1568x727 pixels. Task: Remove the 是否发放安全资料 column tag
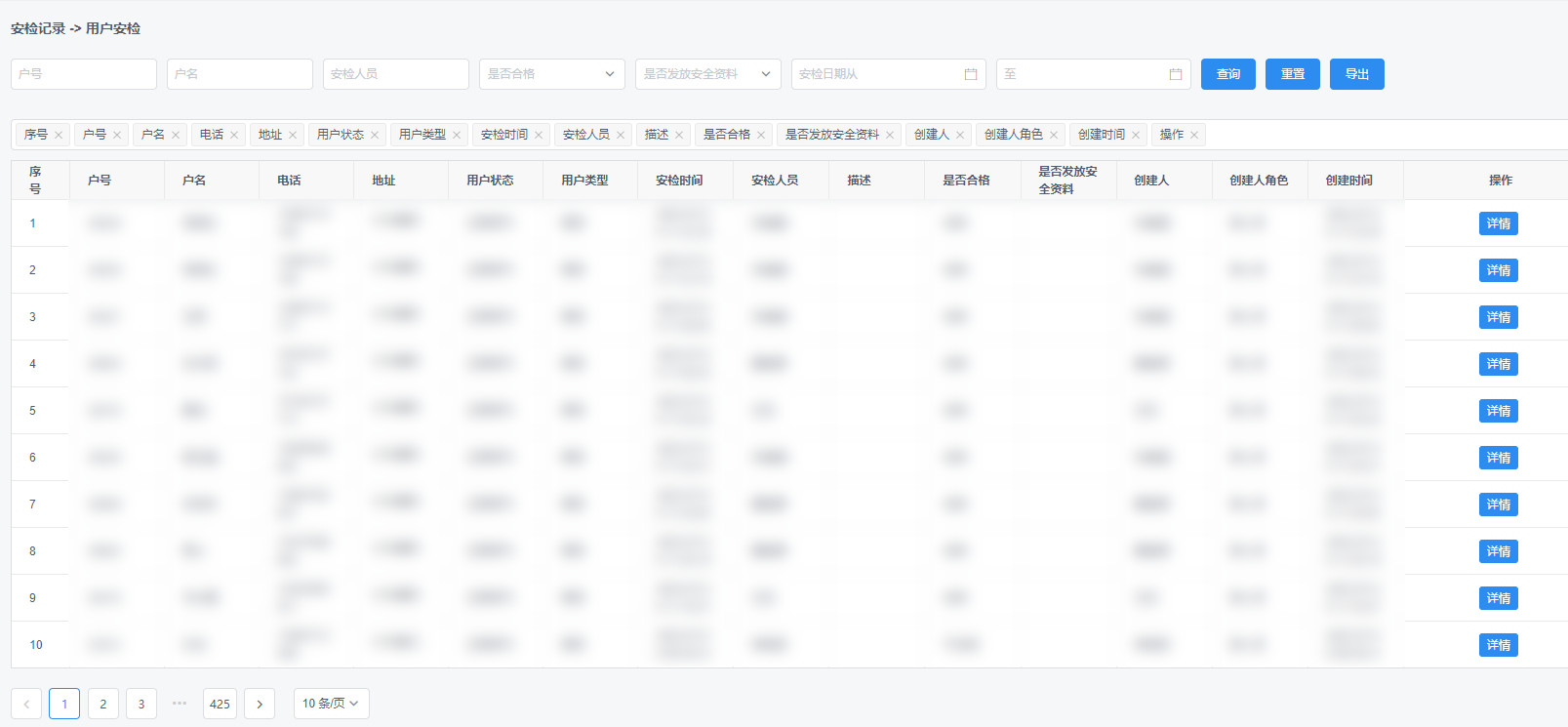(x=890, y=135)
